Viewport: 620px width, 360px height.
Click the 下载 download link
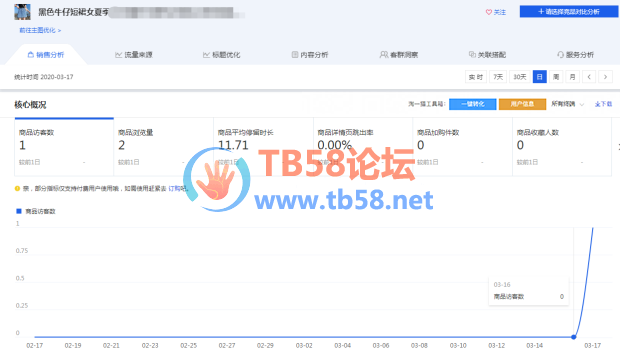pos(603,104)
